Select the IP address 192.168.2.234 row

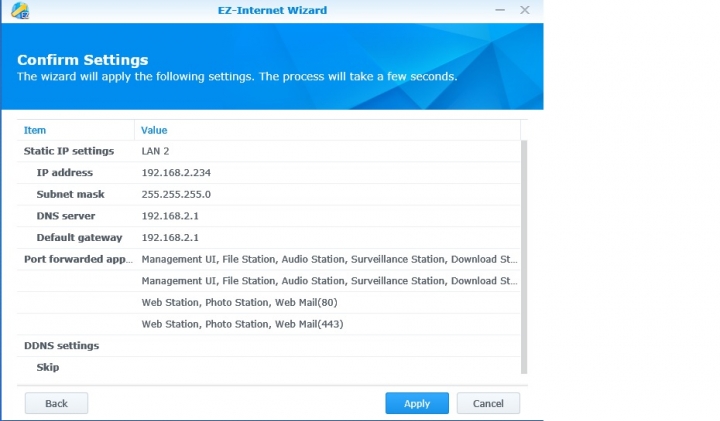(269, 173)
